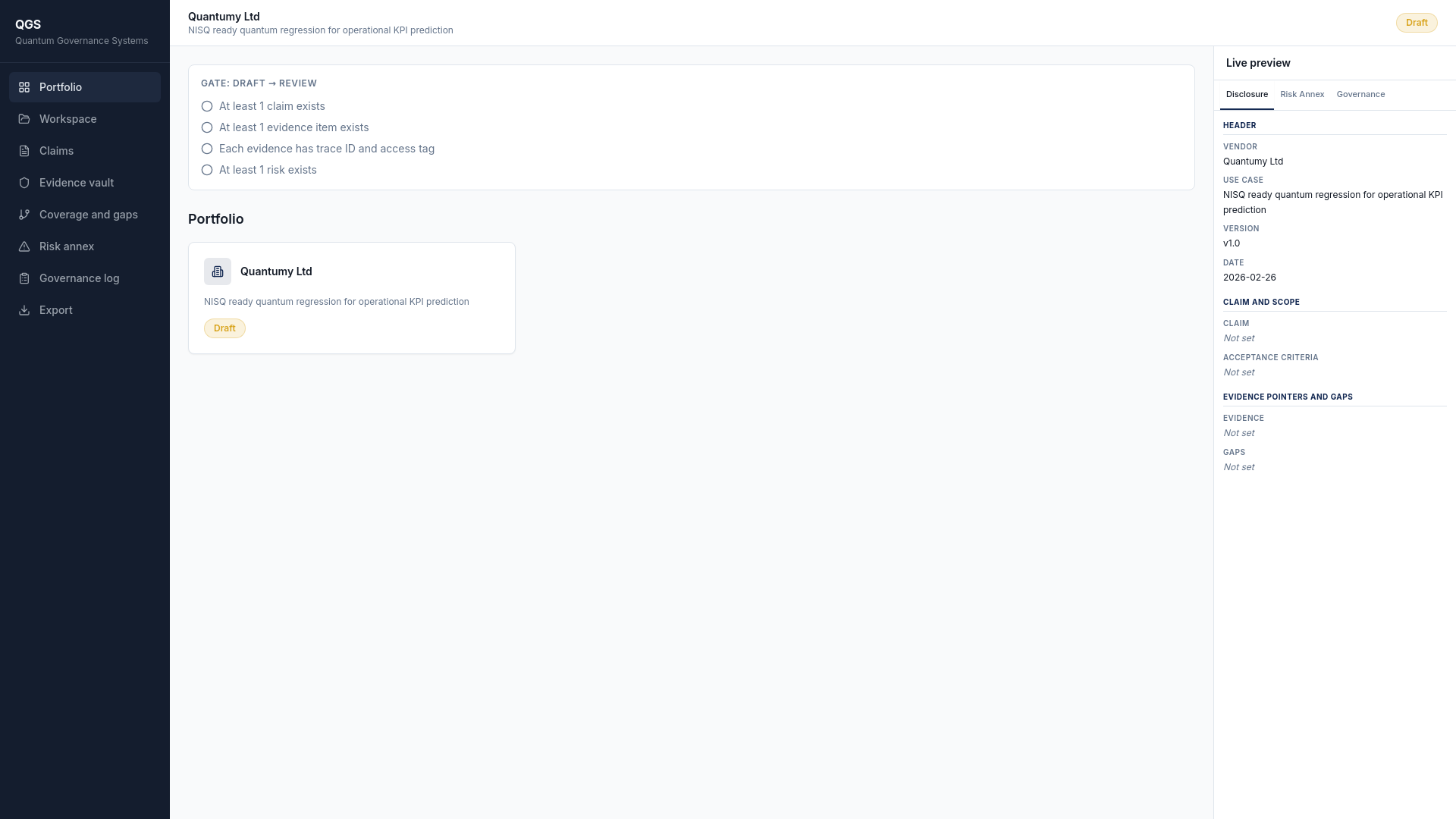This screenshot has width=1456, height=819.
Task: Click the Evidence vault shield icon
Action: click(24, 183)
